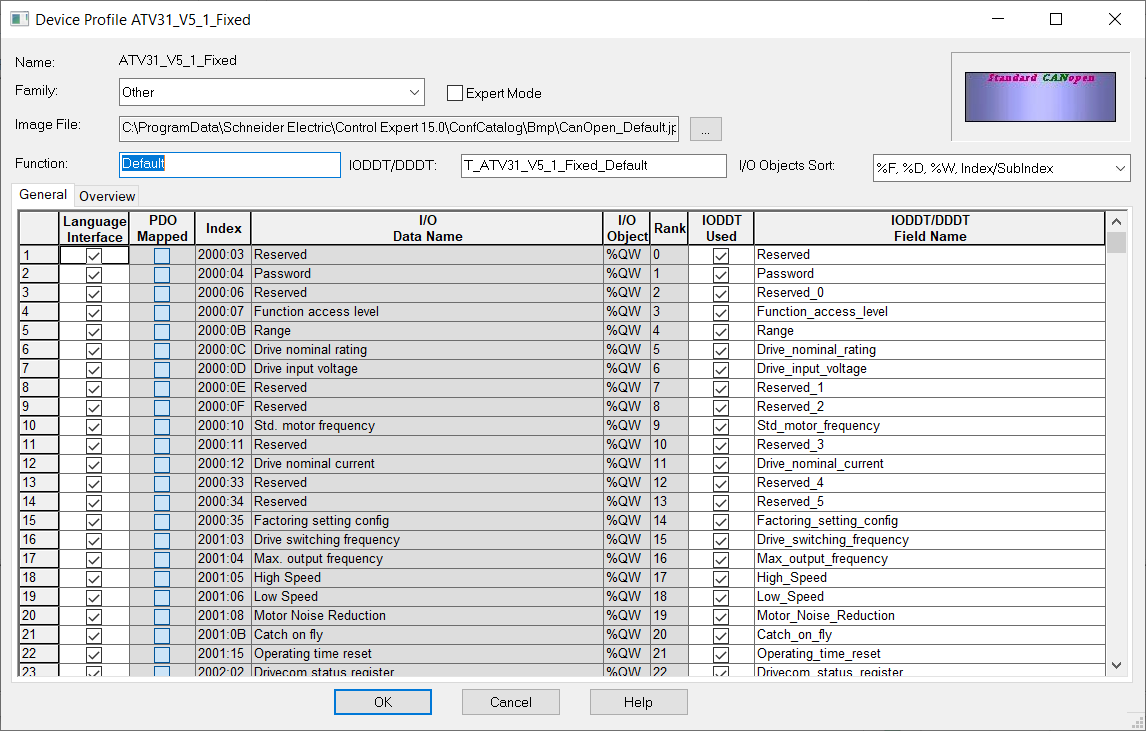The width and height of the screenshot is (1146, 731).
Task: Click the PDO Mapped column header
Action: point(162,229)
